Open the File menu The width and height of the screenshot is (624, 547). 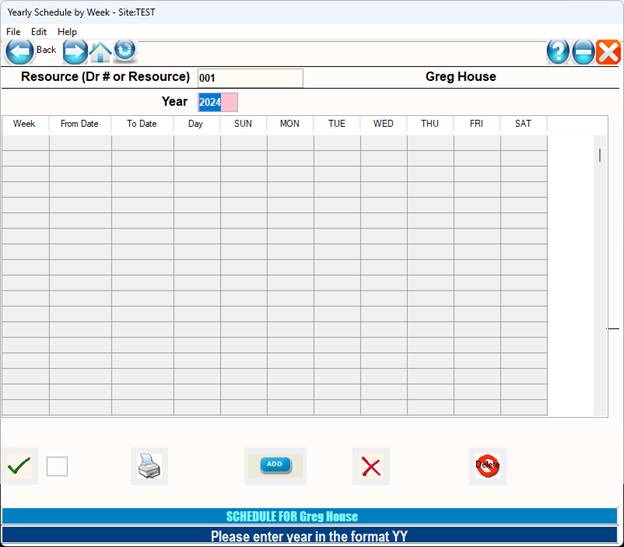13,32
